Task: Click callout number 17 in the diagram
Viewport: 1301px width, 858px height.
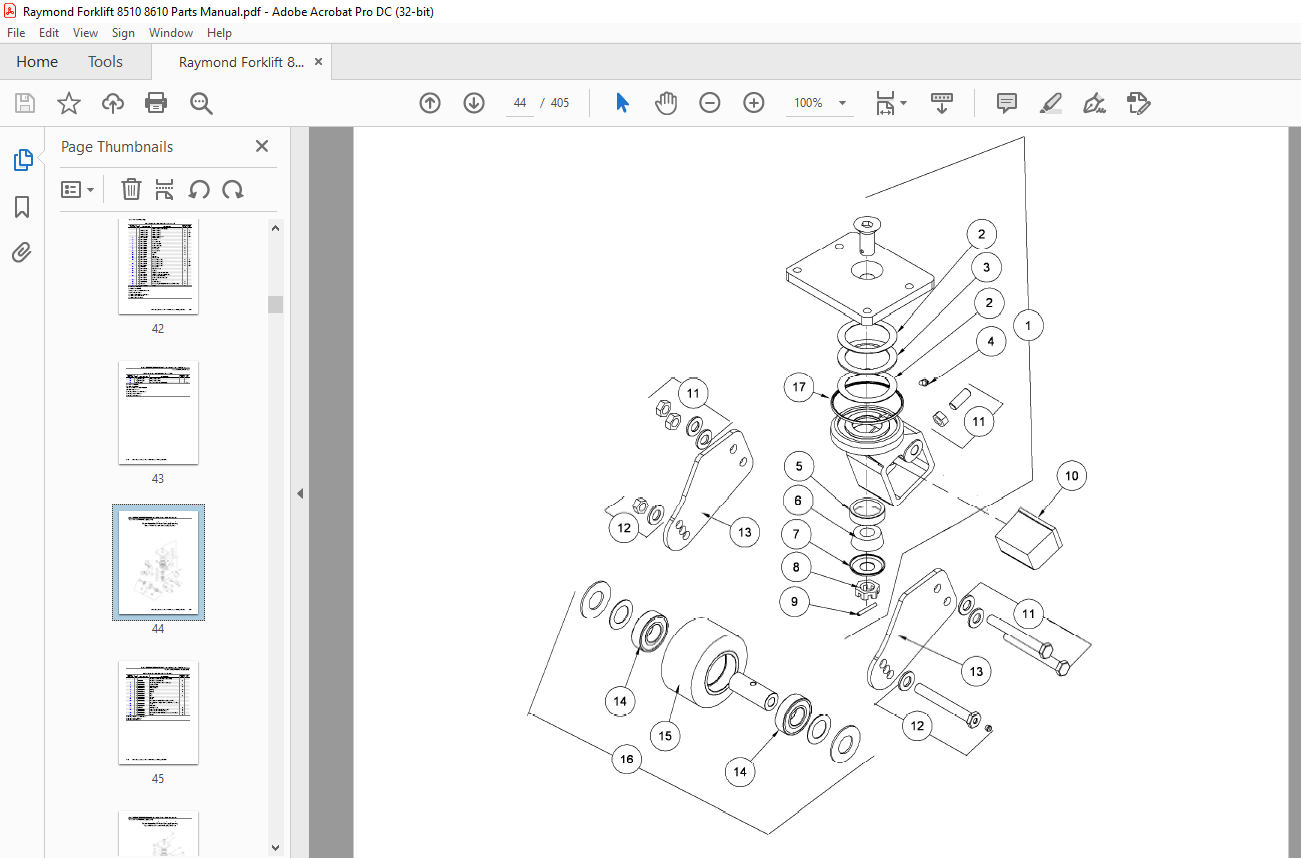Action: pos(799,387)
